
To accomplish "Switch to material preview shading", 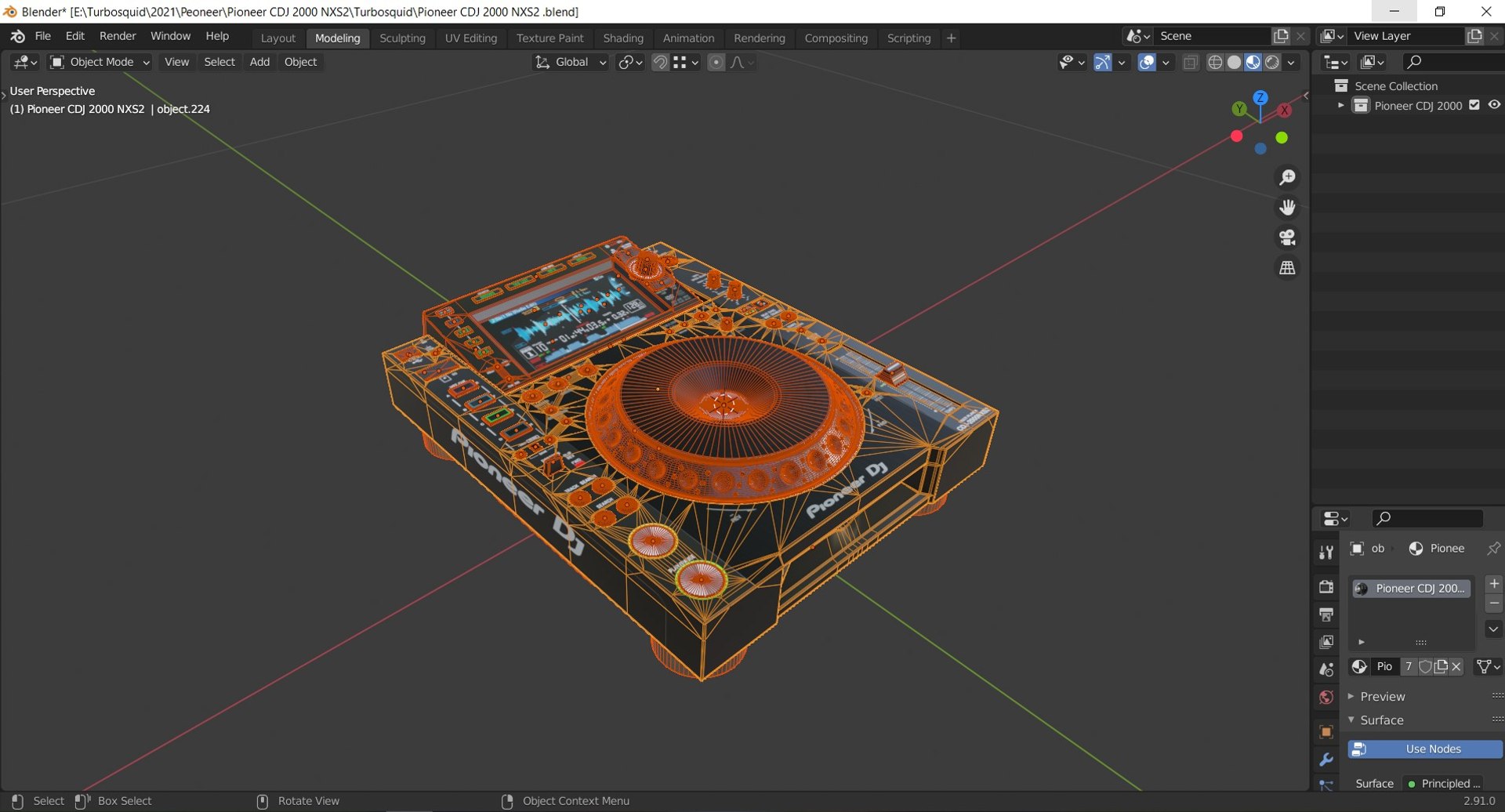I will click(1253, 62).
